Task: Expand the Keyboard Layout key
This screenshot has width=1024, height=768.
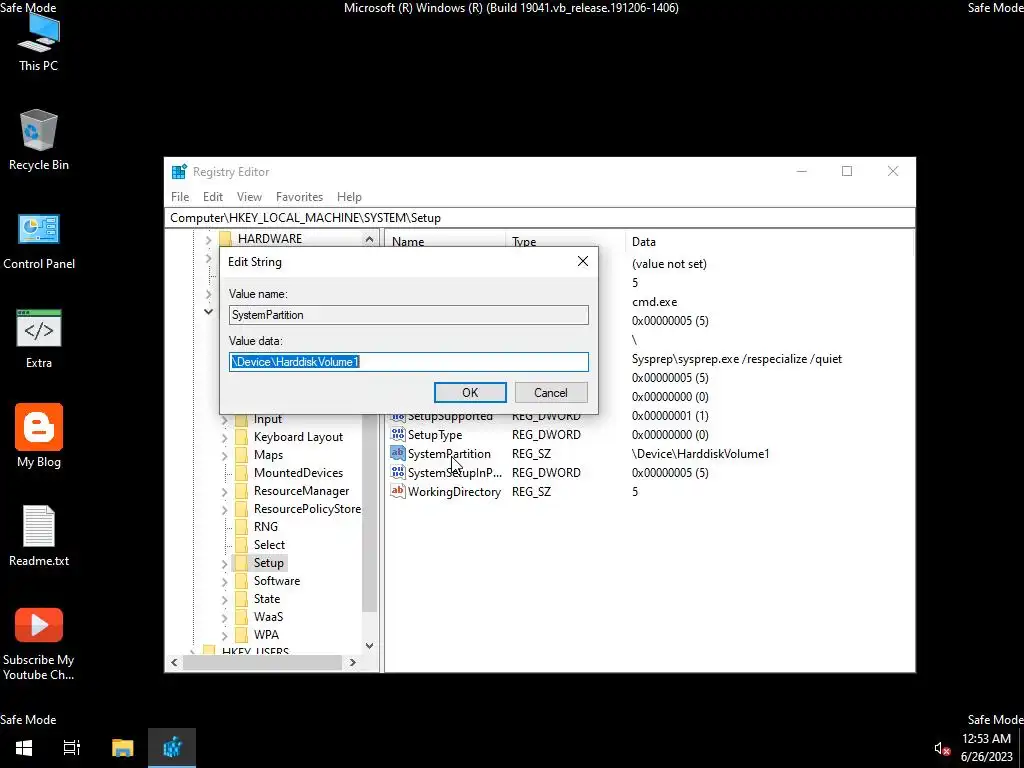Action: click(225, 437)
